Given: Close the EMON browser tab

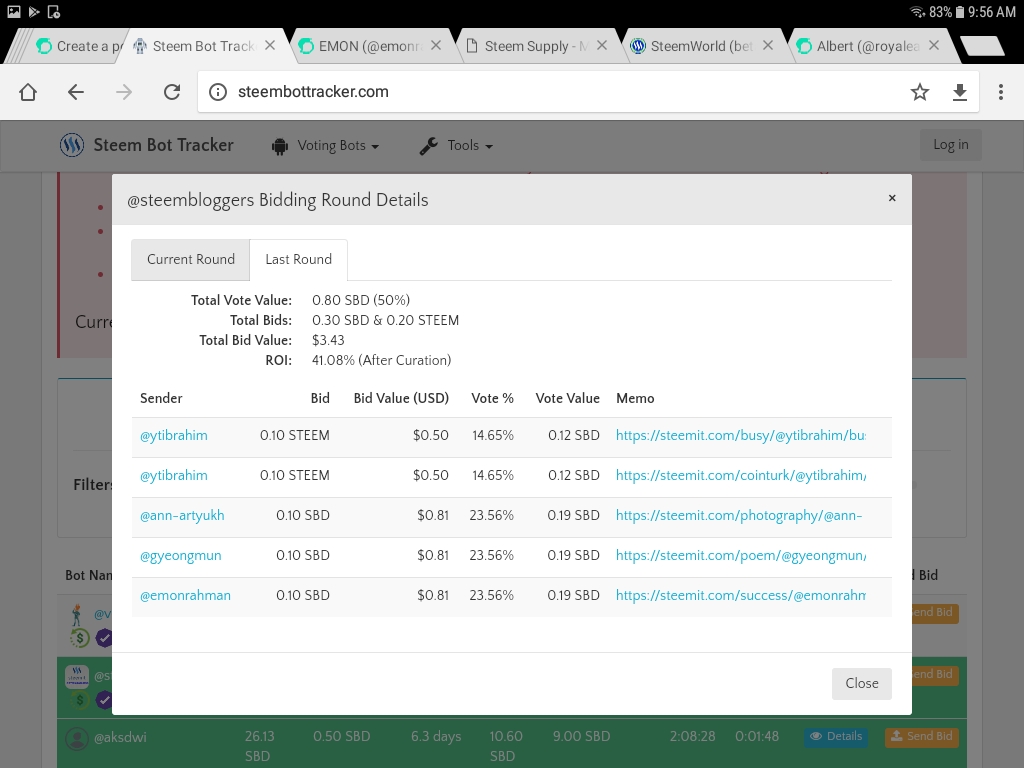Looking at the screenshot, I should pyautogui.click(x=436, y=46).
